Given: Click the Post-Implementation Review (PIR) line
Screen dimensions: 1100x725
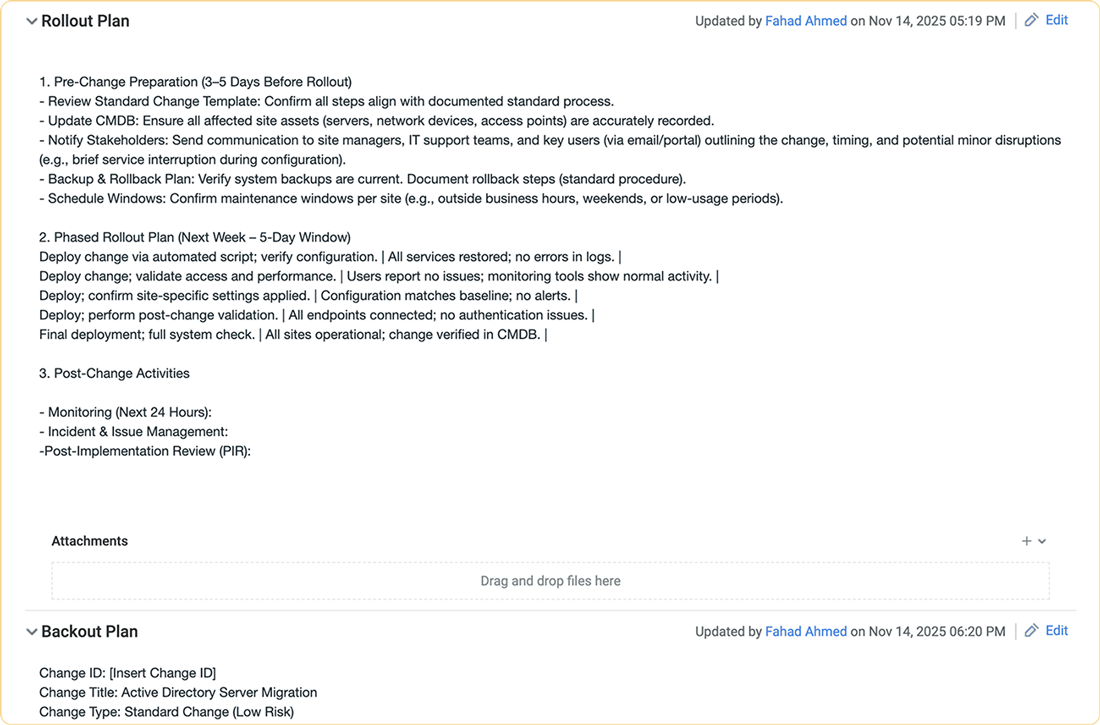Looking at the screenshot, I should tap(145, 451).
